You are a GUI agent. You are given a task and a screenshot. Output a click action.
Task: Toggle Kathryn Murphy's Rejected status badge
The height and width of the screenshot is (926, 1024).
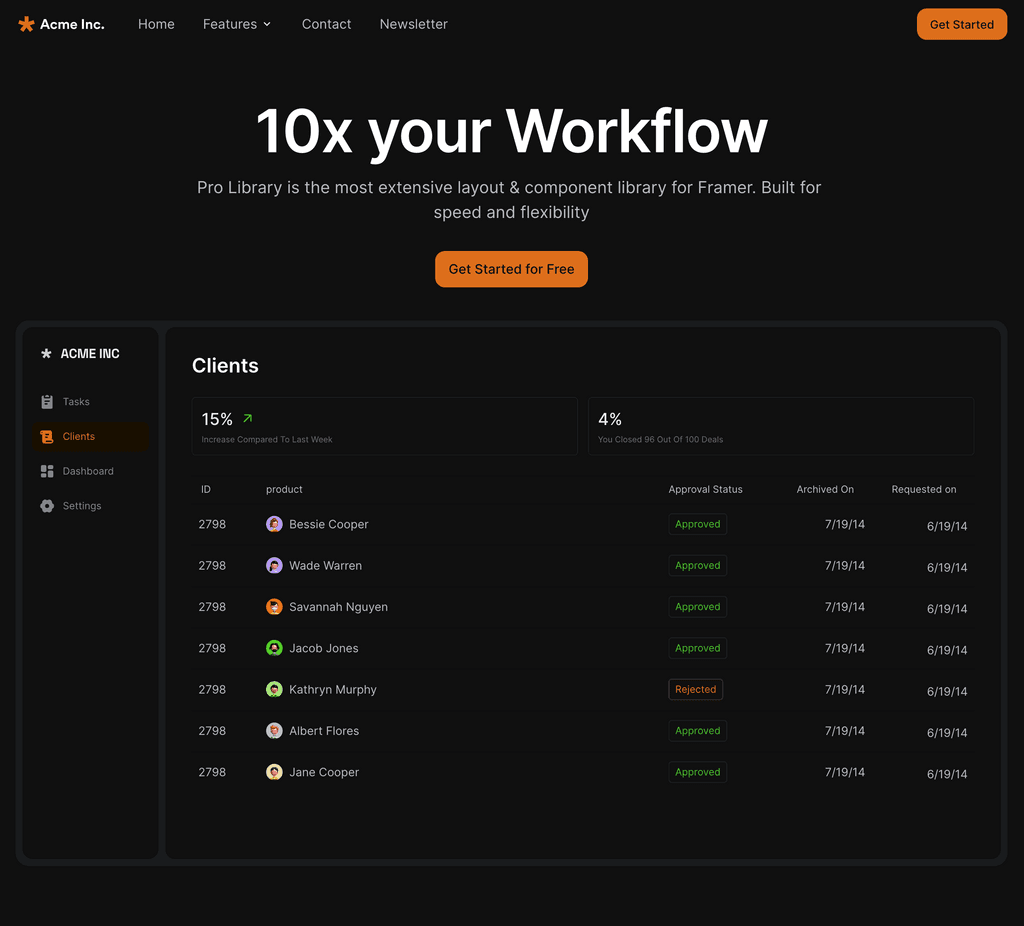(x=695, y=689)
